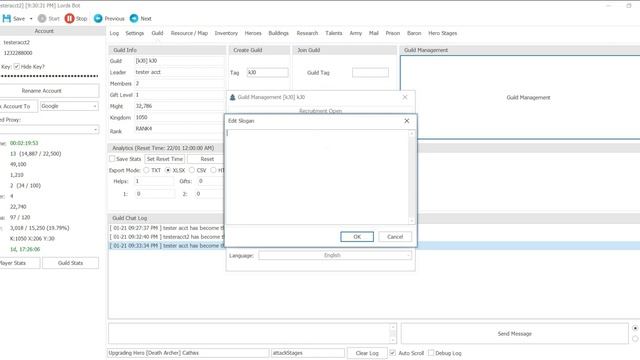Click the Player Stats button

(20, 263)
